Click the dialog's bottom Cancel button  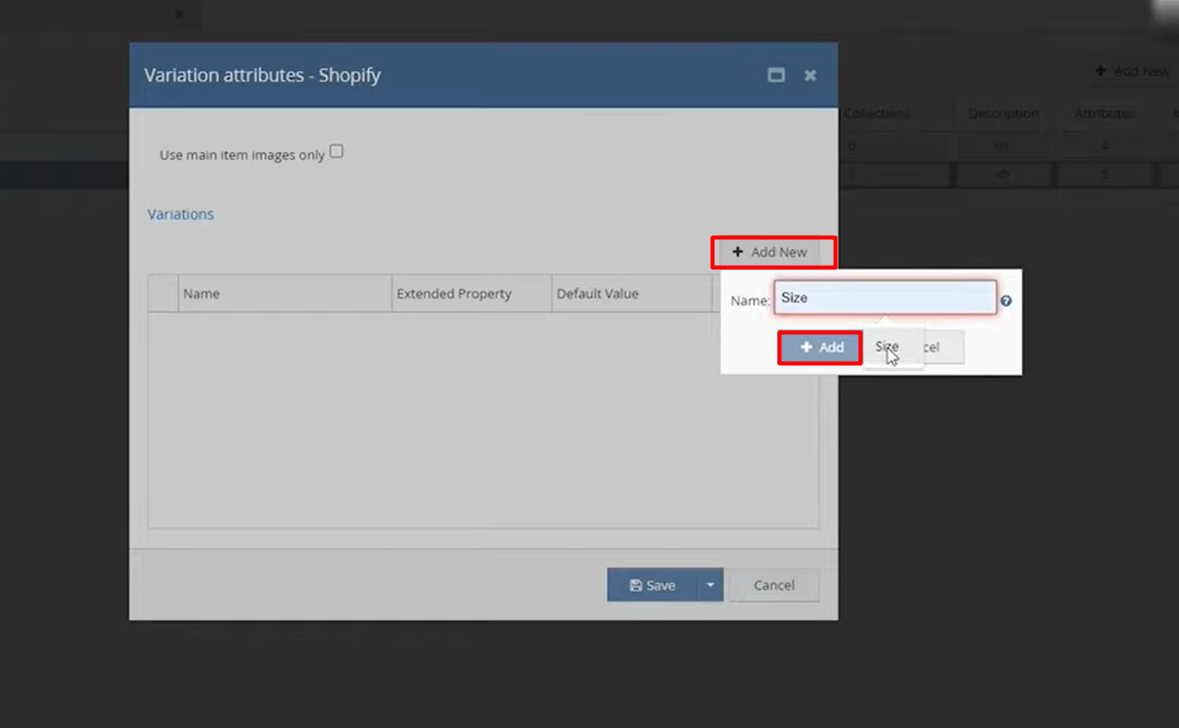774,585
